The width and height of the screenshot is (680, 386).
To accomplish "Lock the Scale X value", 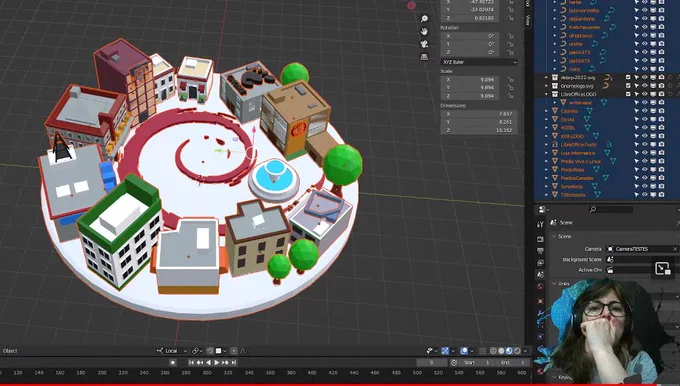I will coord(510,80).
